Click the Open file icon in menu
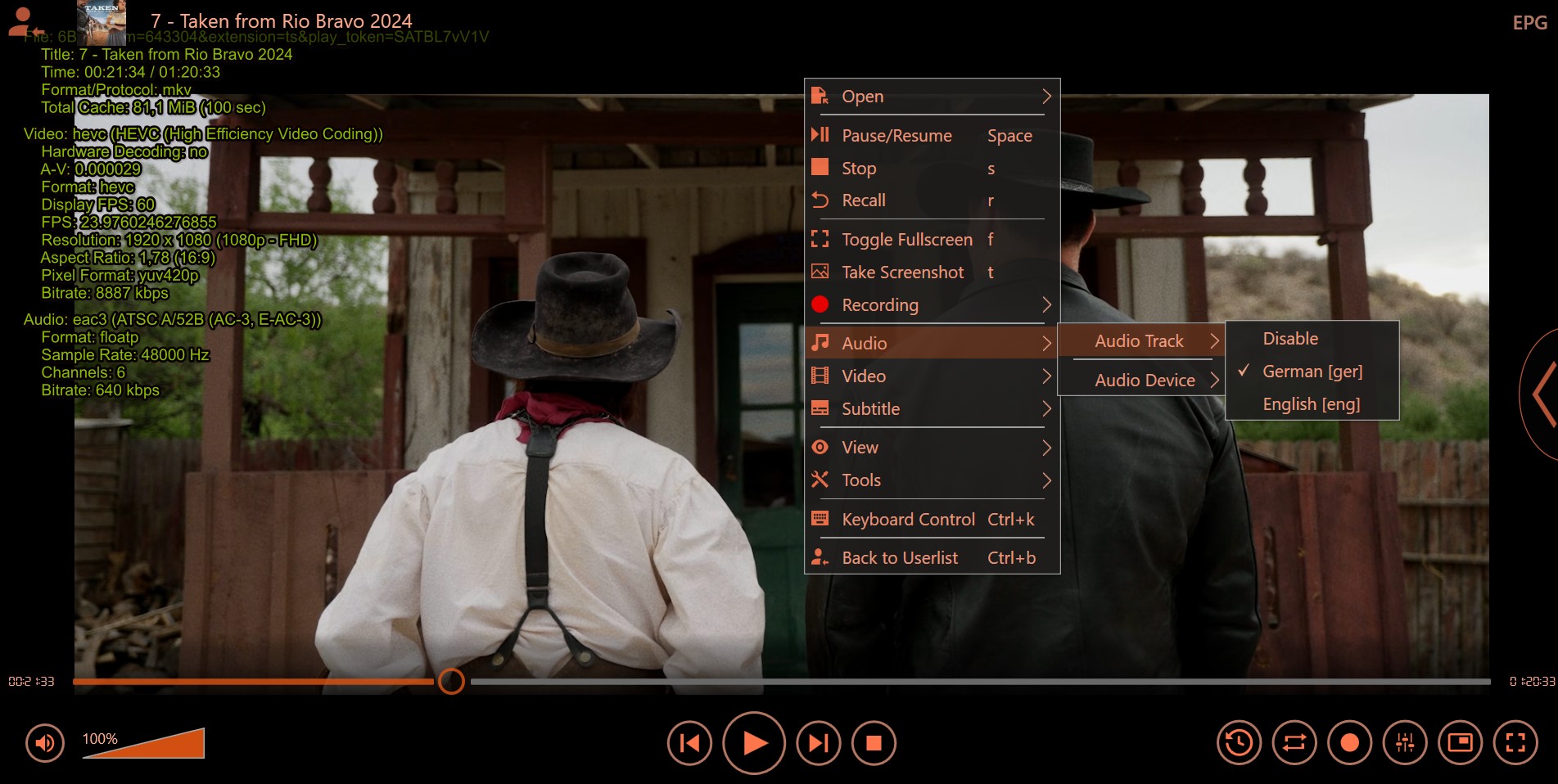1558x784 pixels. [x=820, y=96]
